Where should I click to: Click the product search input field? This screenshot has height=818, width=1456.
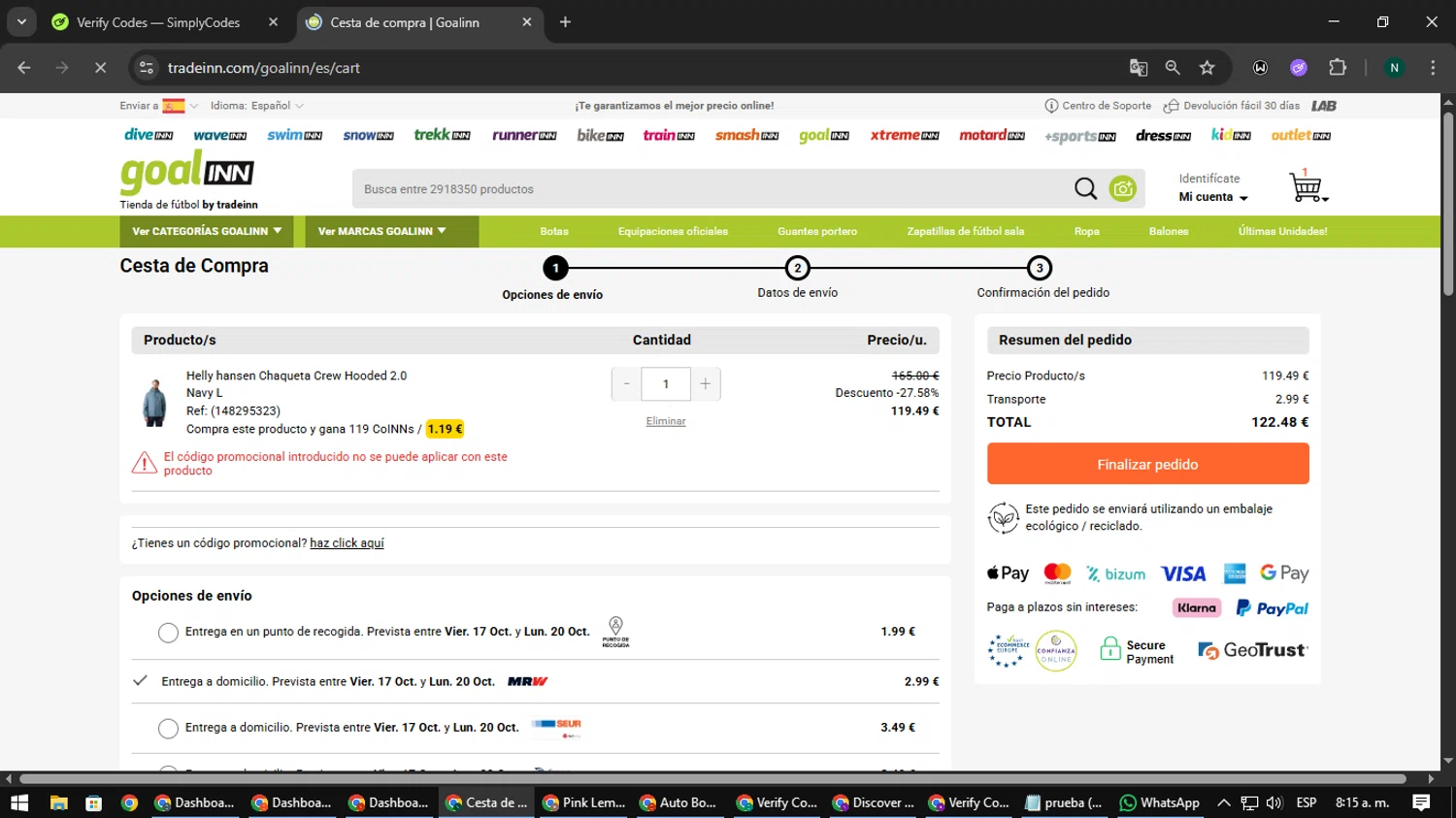713,189
